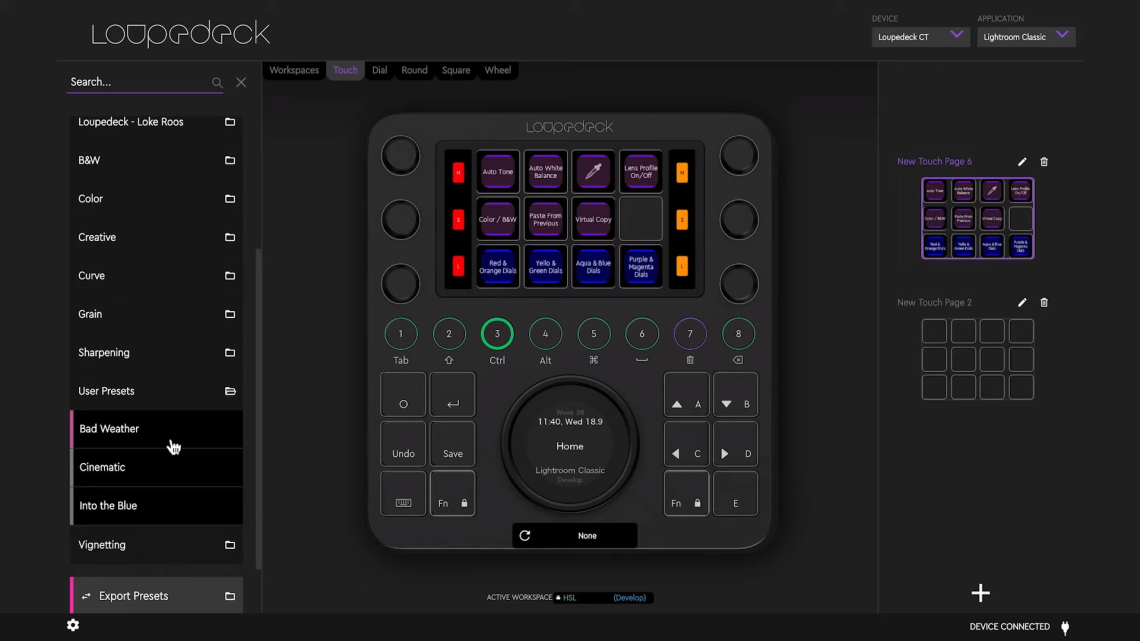Clear the search with X icon
The height and width of the screenshot is (641, 1140).
click(x=241, y=83)
